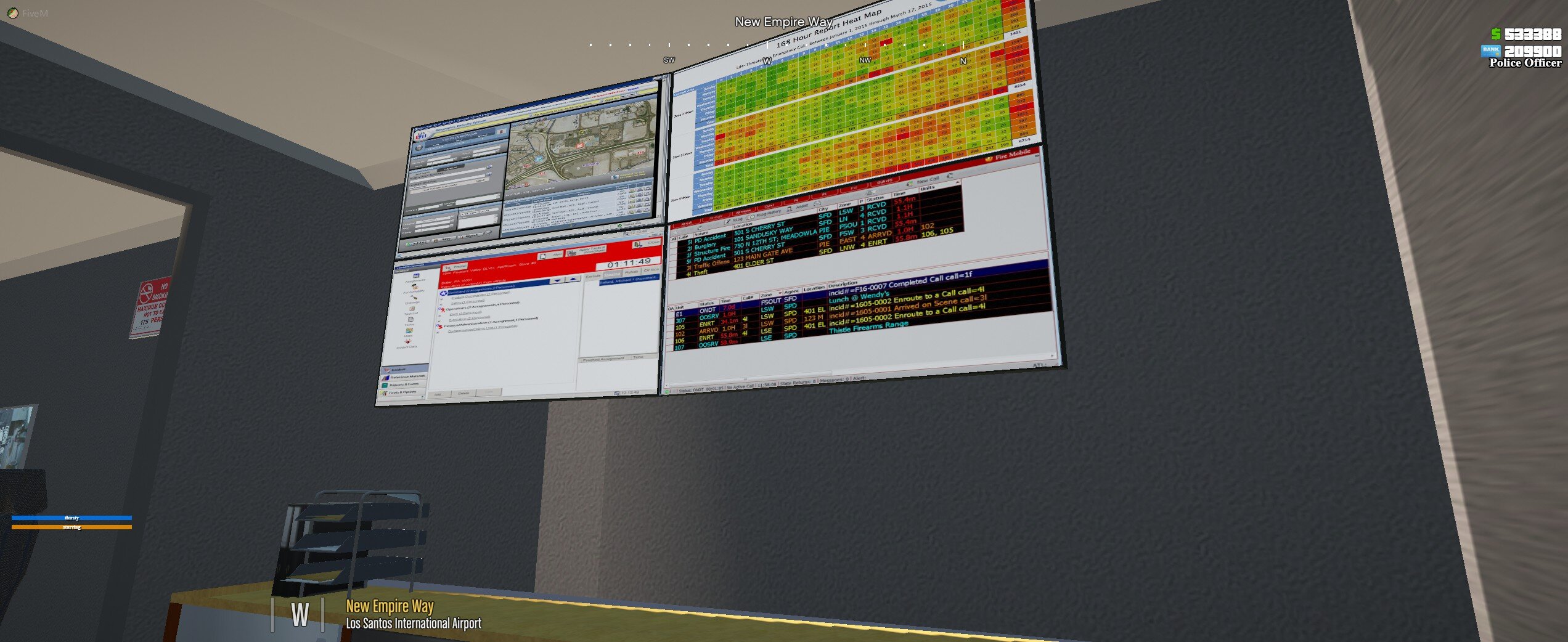Screen dimensions: 1568x642
Task: Open the Tools & Options tab
Action: (x=402, y=392)
